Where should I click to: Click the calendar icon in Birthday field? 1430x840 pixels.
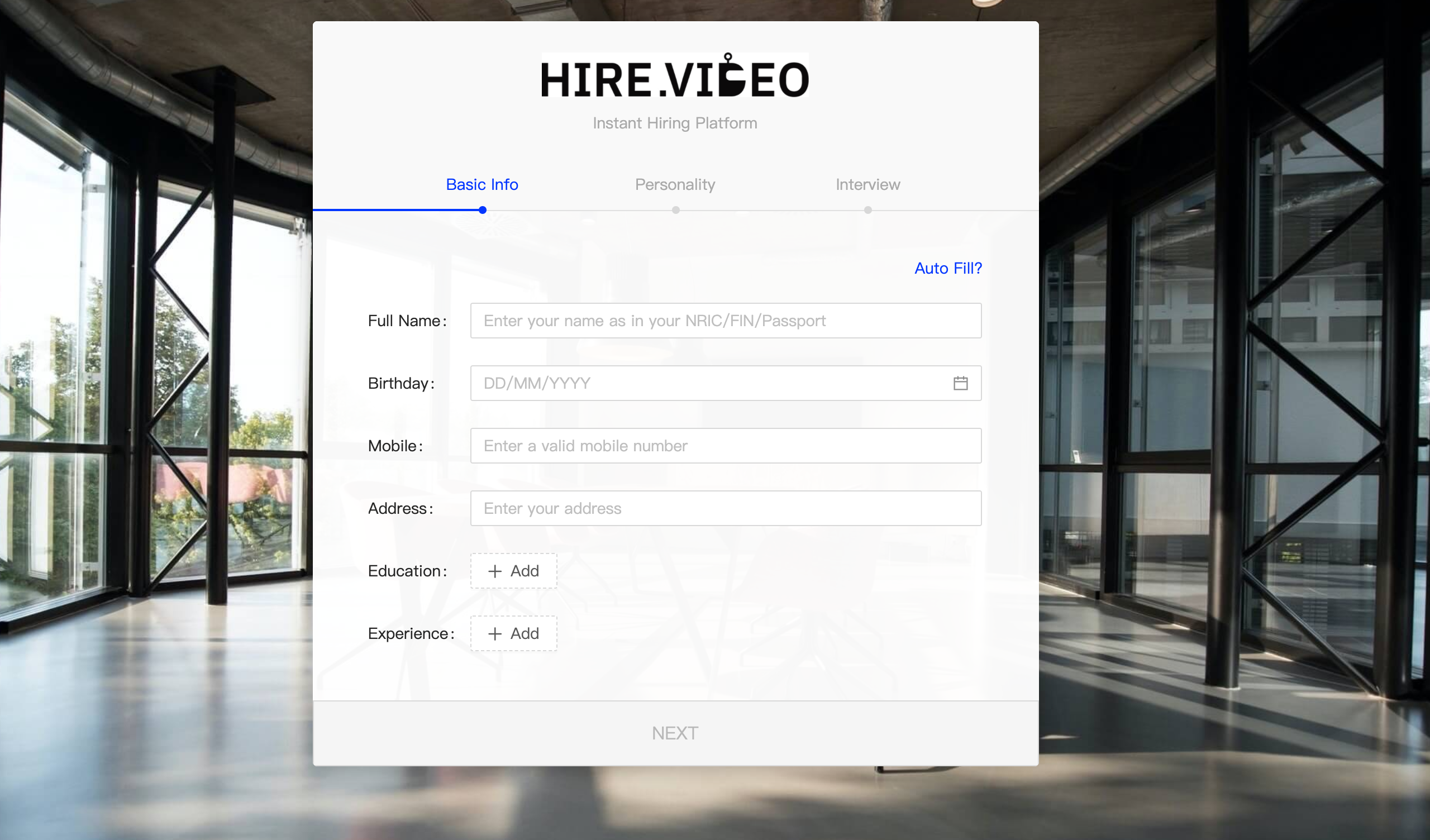(x=960, y=383)
